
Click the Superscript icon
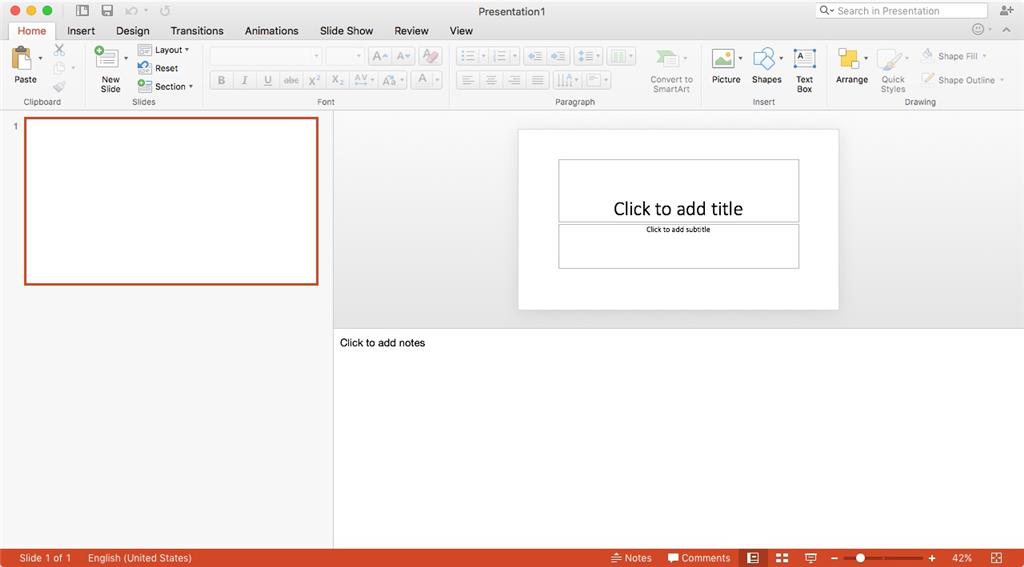314,80
